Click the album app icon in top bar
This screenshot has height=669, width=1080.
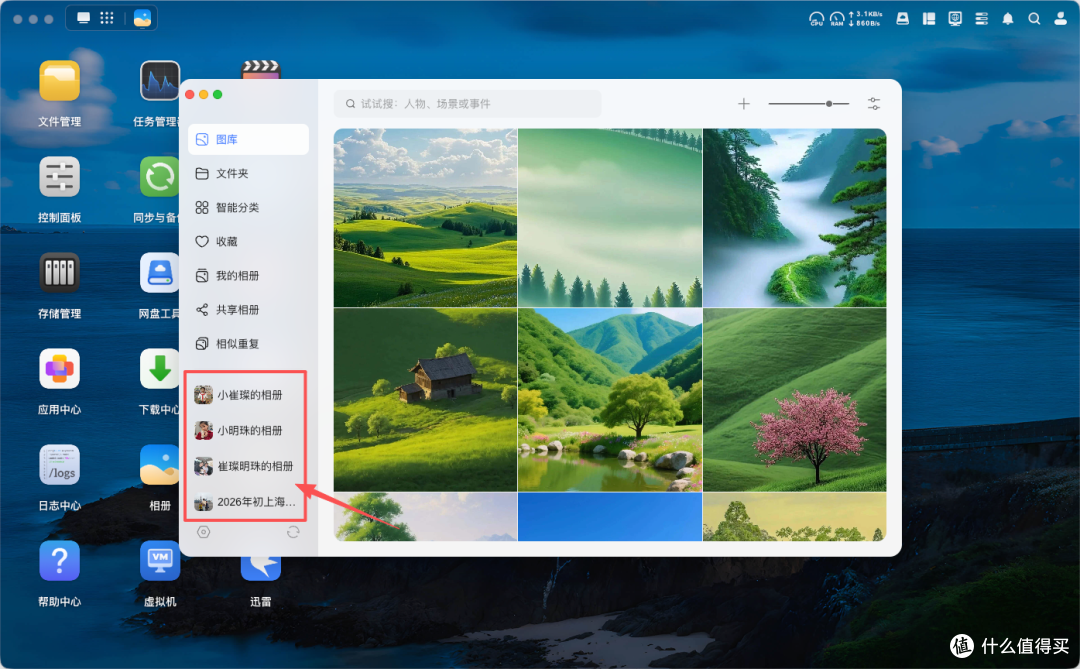click(143, 18)
